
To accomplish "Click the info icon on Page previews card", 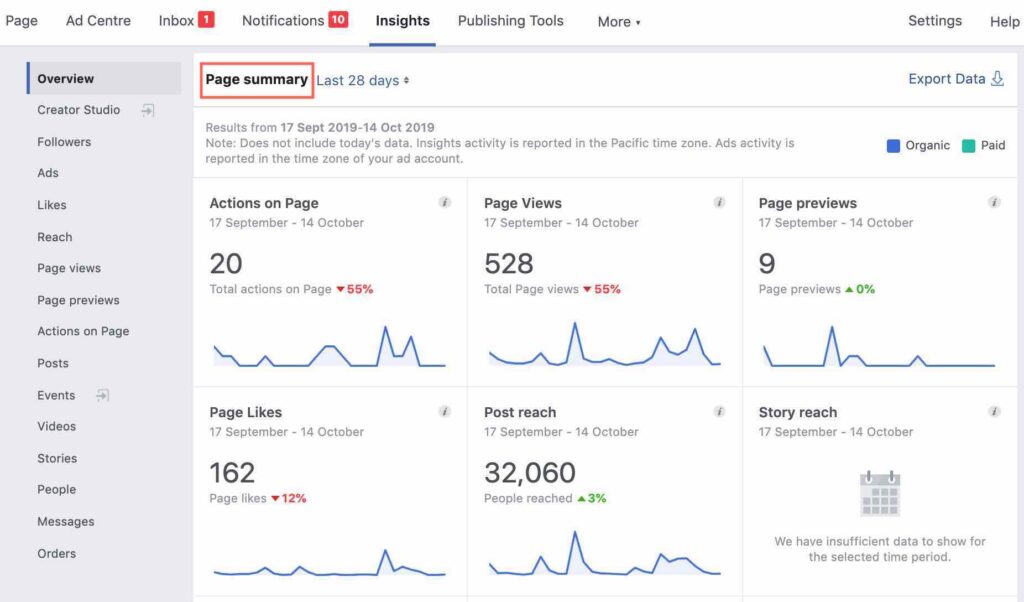I will coord(994,201).
